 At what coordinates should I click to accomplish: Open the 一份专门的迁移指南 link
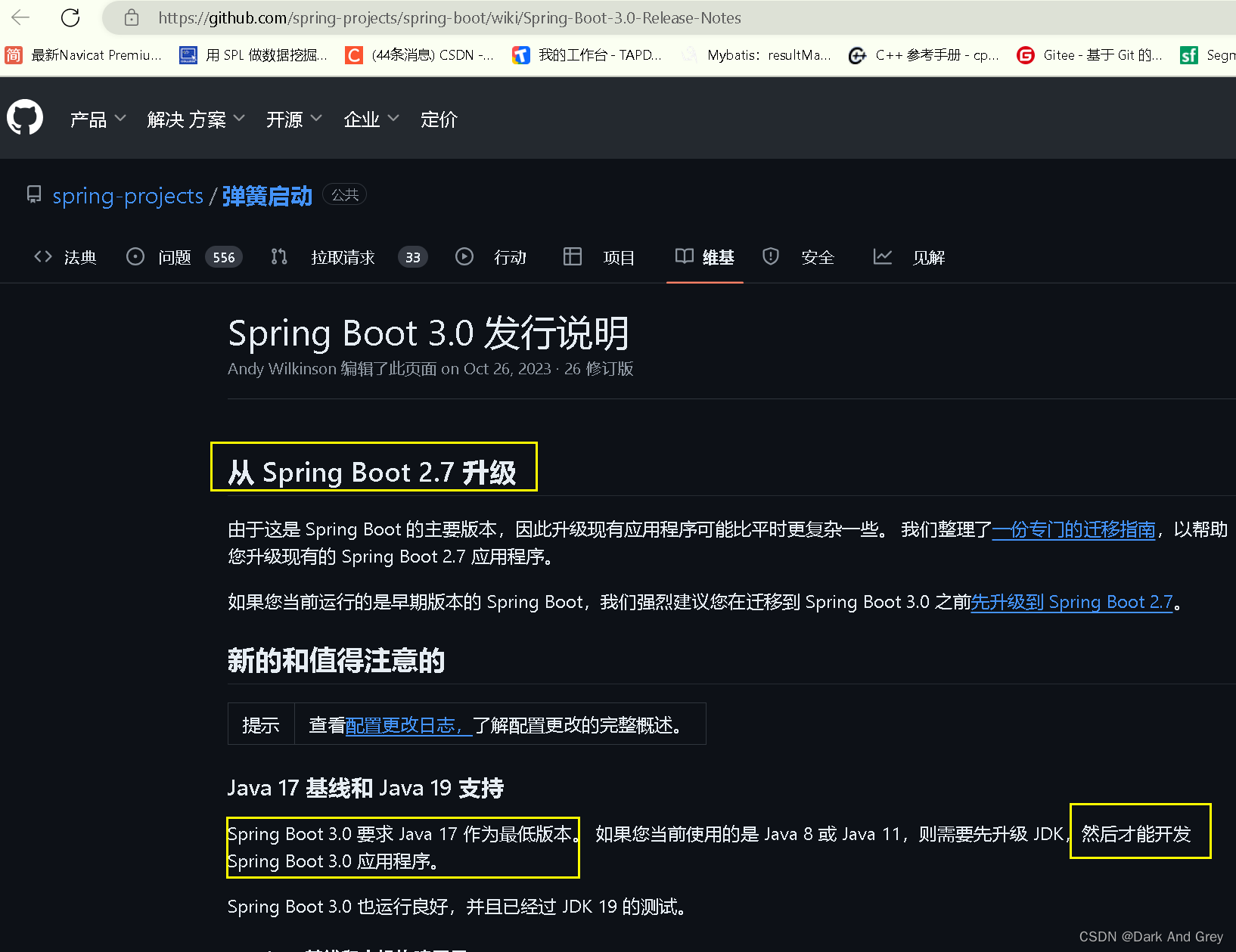point(1073,529)
